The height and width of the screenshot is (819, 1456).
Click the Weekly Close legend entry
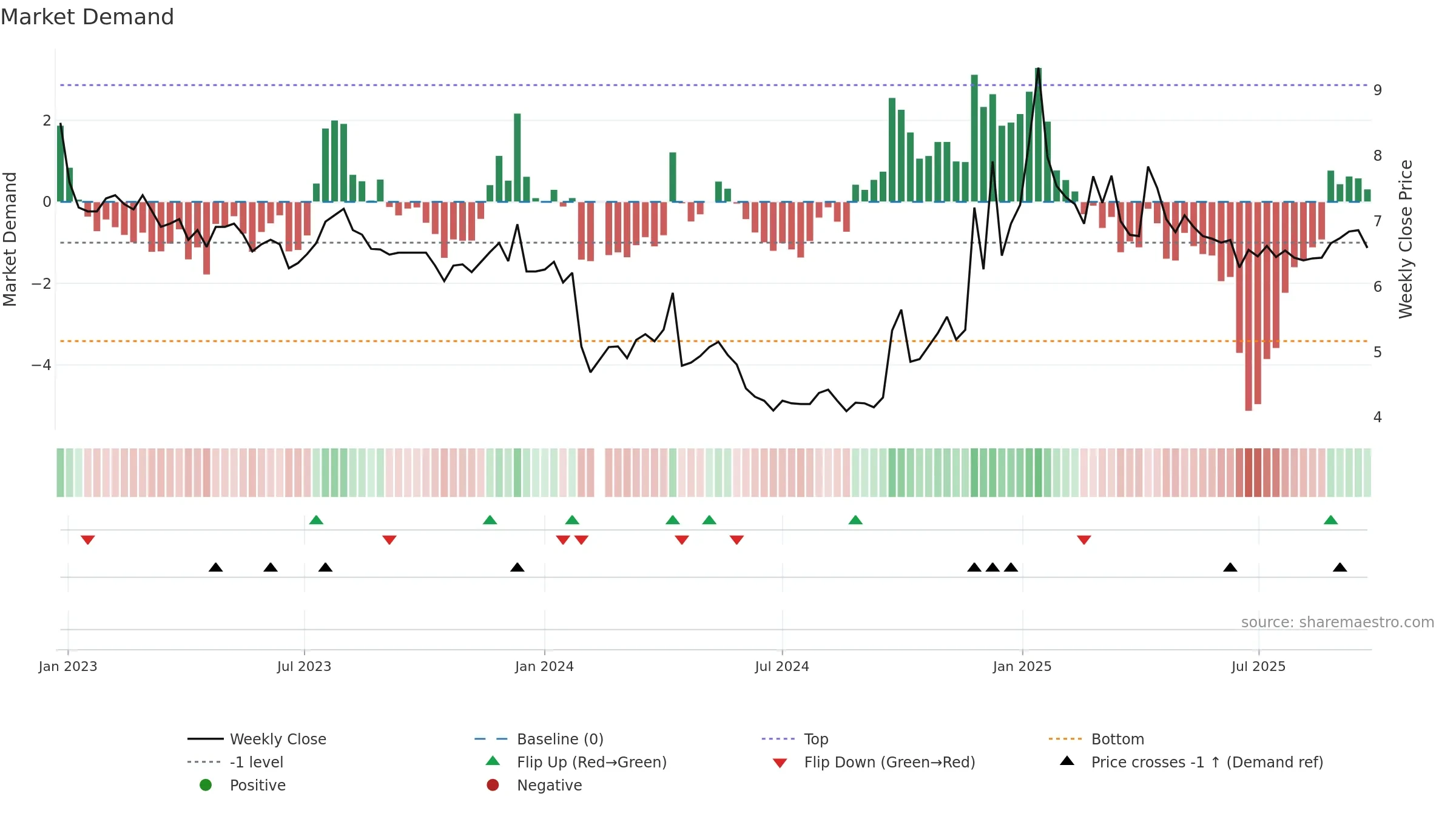tap(257, 739)
